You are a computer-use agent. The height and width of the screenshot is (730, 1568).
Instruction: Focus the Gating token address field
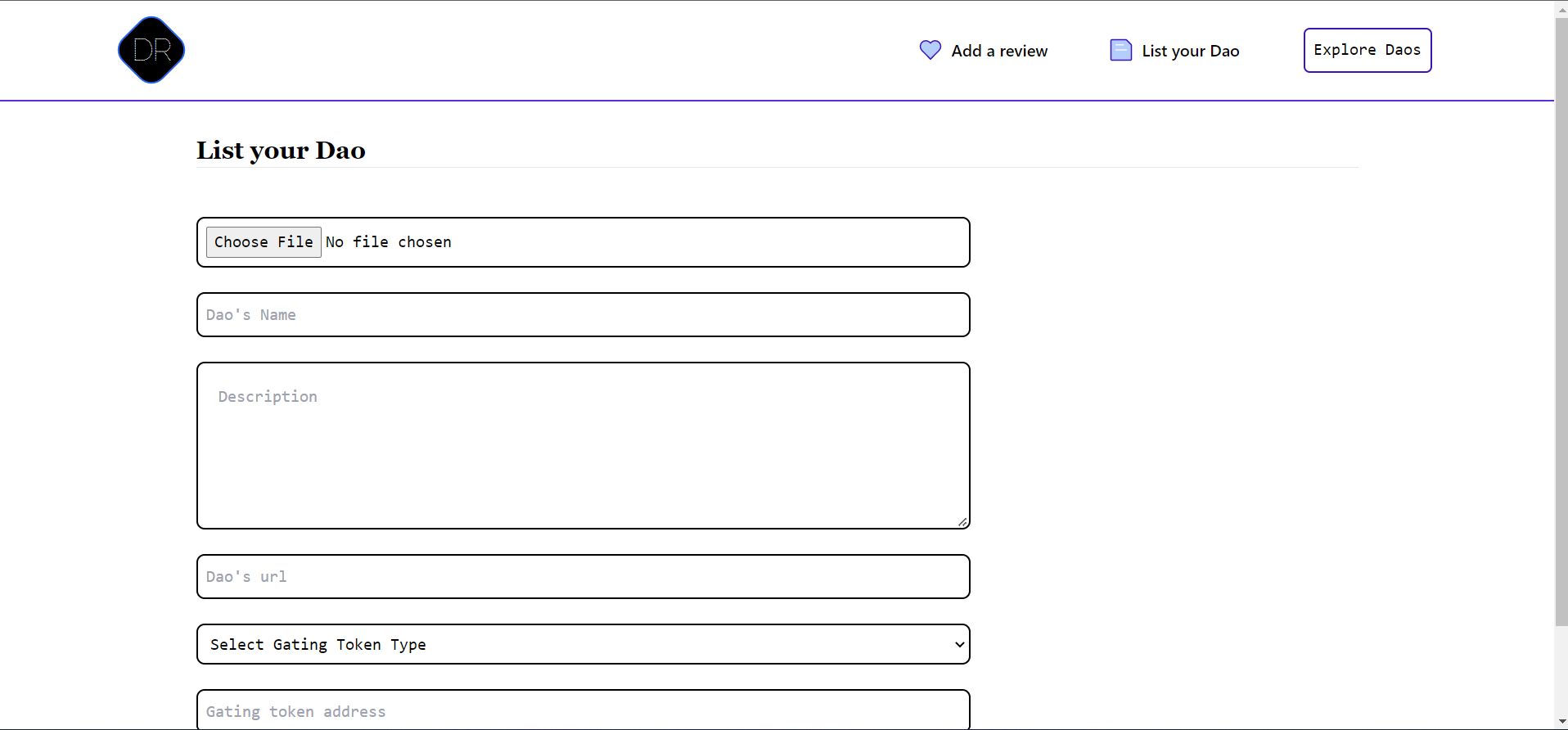[x=583, y=710]
